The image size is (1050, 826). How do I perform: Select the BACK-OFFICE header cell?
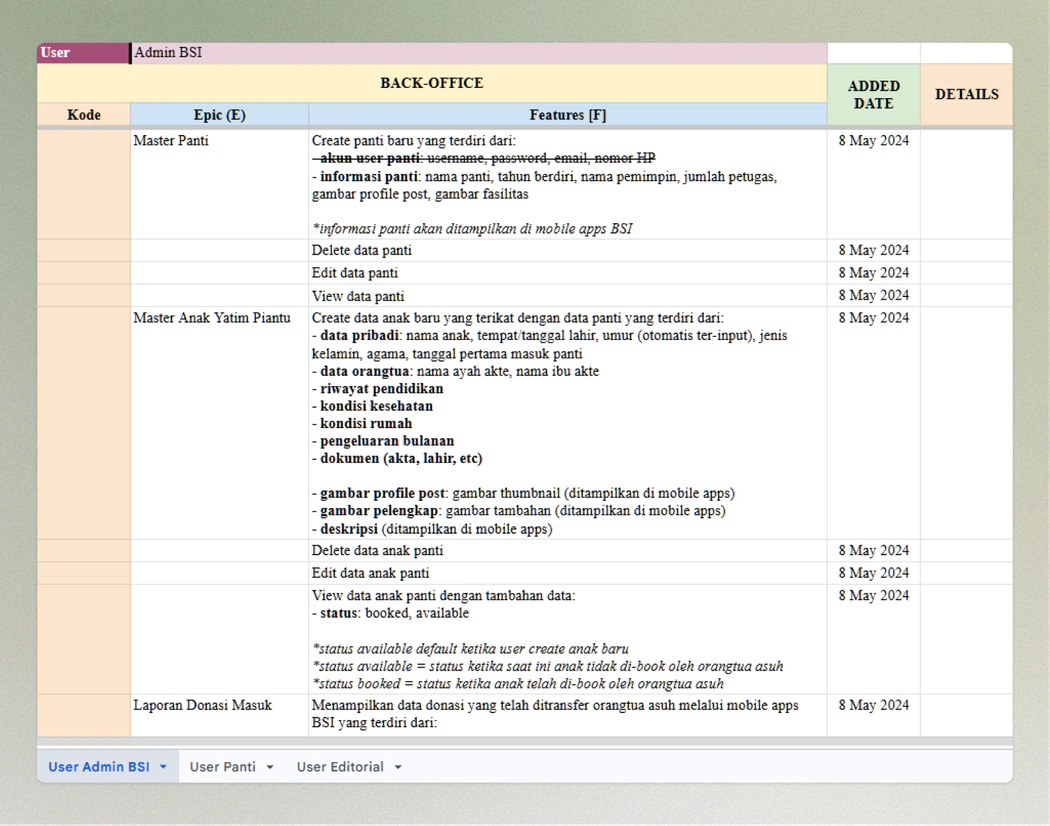[x=432, y=83]
